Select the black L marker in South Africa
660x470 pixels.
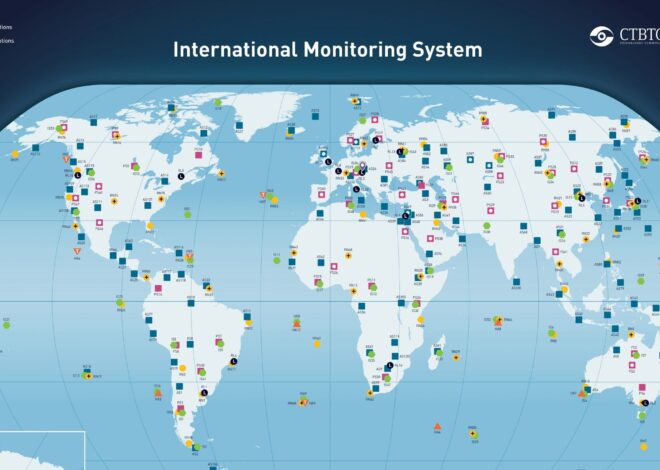[x=390, y=365]
